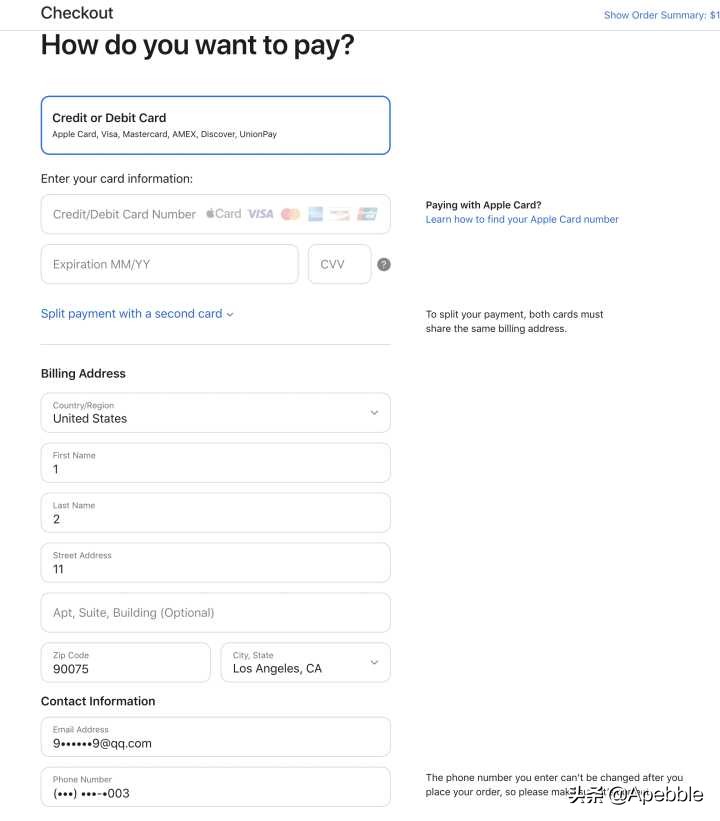Viewport: 720px width, 821px height.
Task: Click the American Express logo icon
Action: (315, 214)
